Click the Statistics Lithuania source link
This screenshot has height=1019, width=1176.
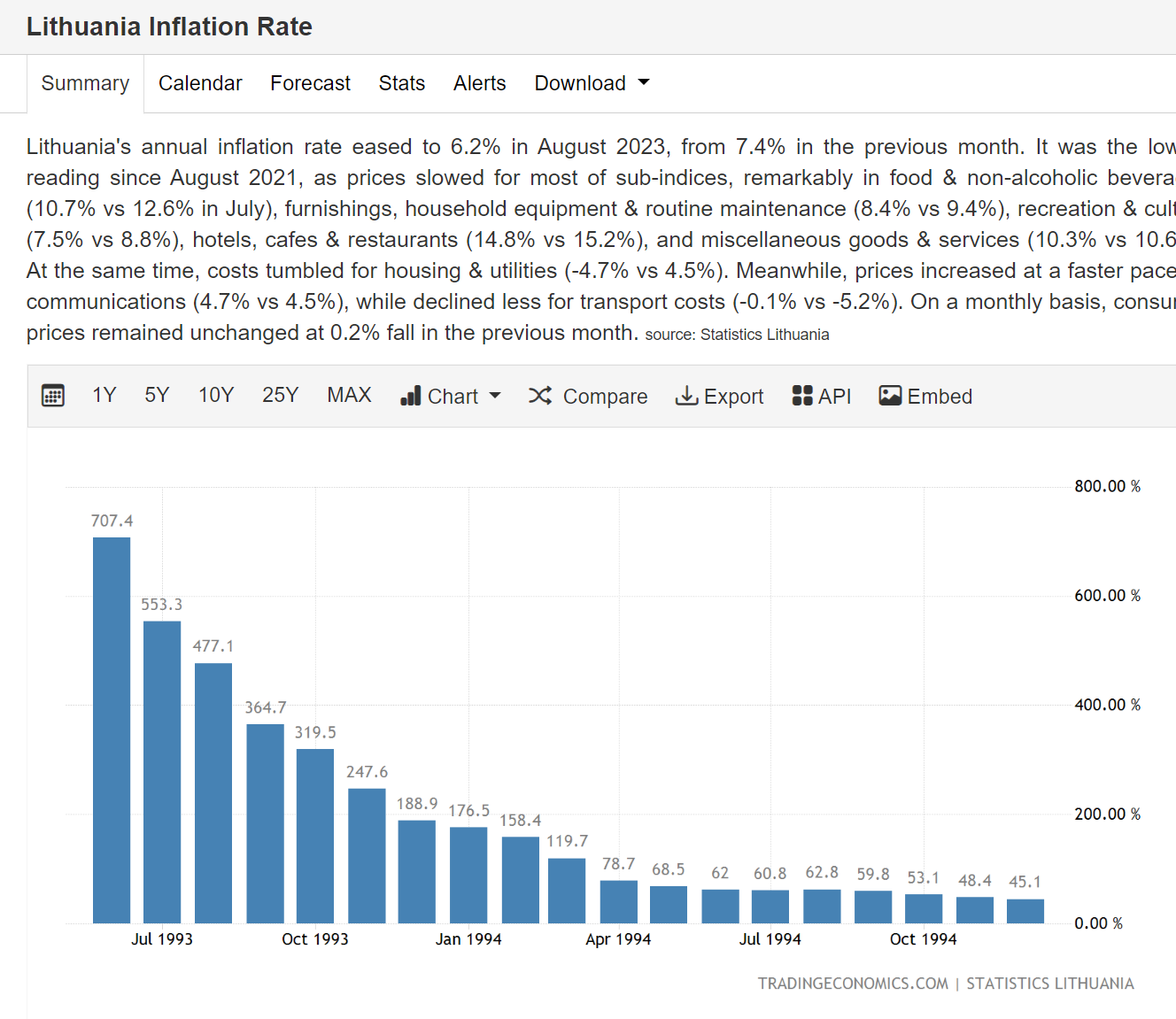(x=765, y=335)
